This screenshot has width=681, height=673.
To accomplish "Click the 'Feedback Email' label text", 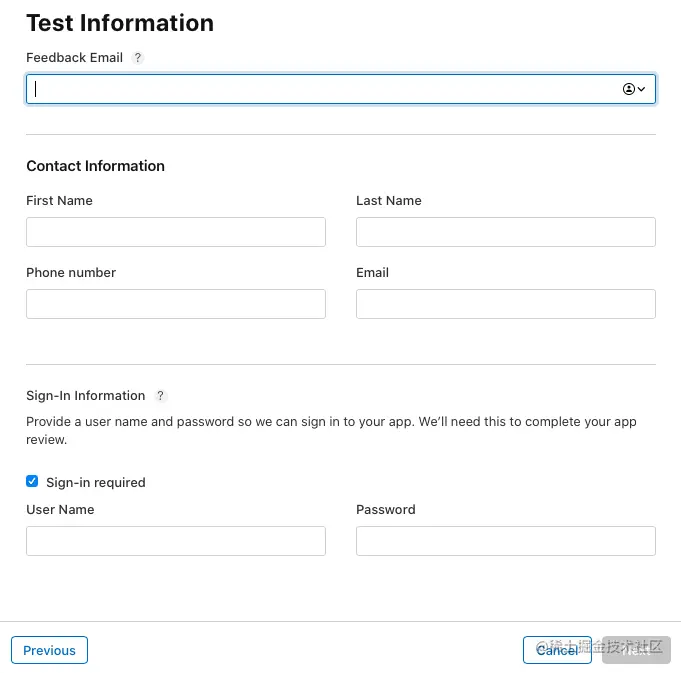I will 75,57.
